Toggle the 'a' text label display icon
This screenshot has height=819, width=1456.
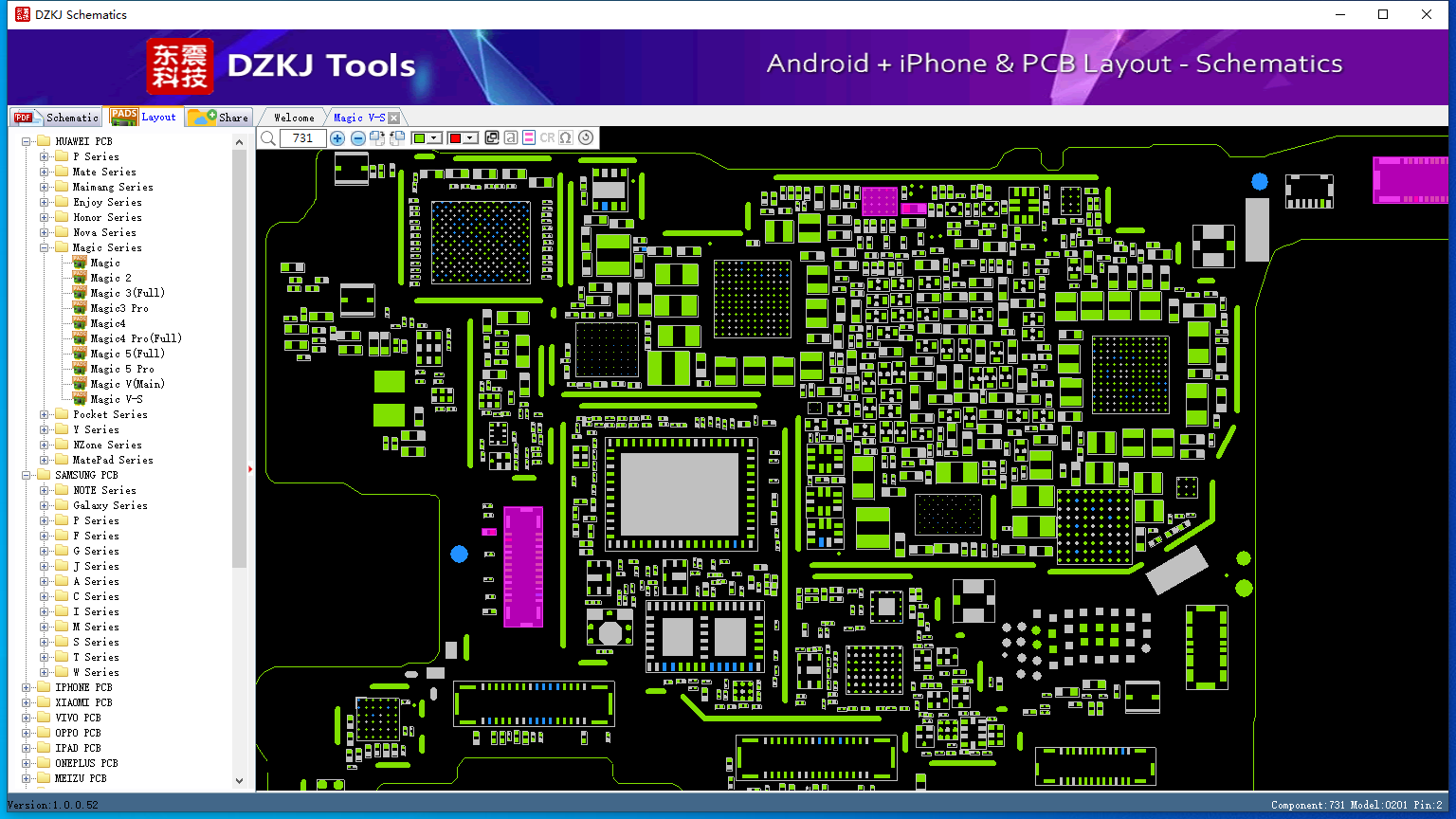point(510,138)
